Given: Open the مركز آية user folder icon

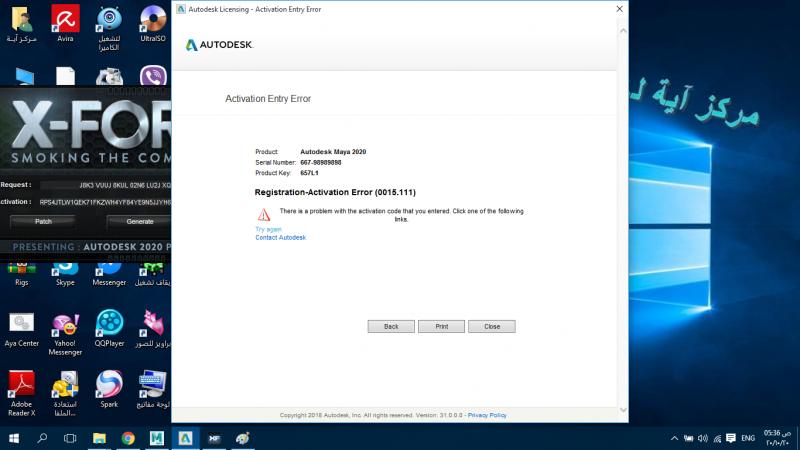Looking at the screenshot, I should tap(21, 23).
